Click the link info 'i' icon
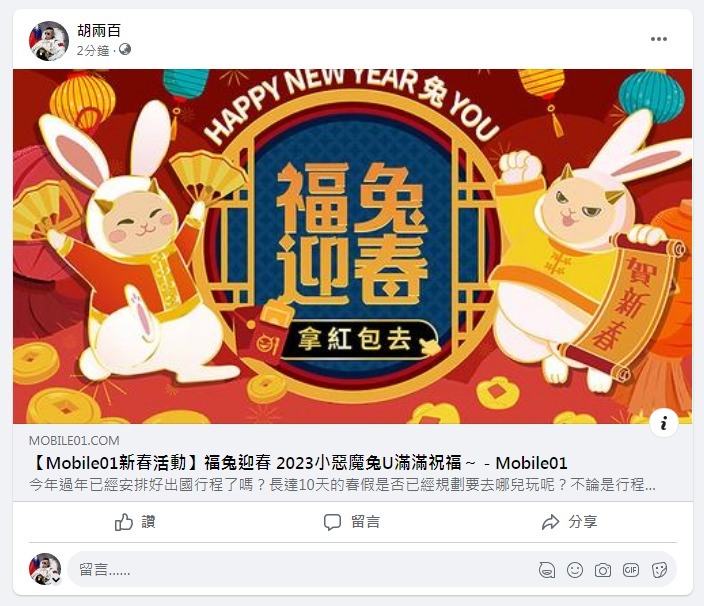Image resolution: width=704 pixels, height=606 pixels. pos(664,422)
